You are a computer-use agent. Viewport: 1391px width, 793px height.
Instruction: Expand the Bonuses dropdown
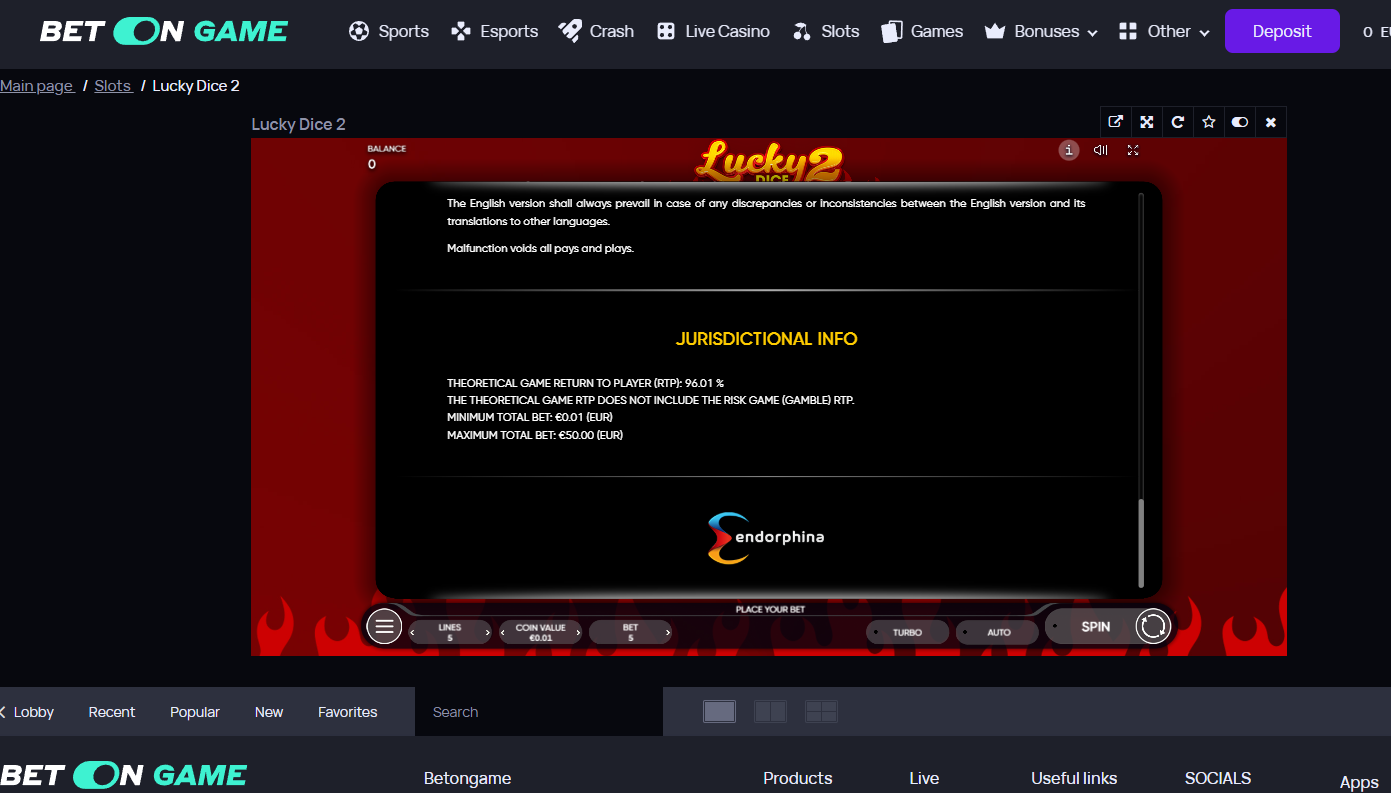(x=1041, y=31)
